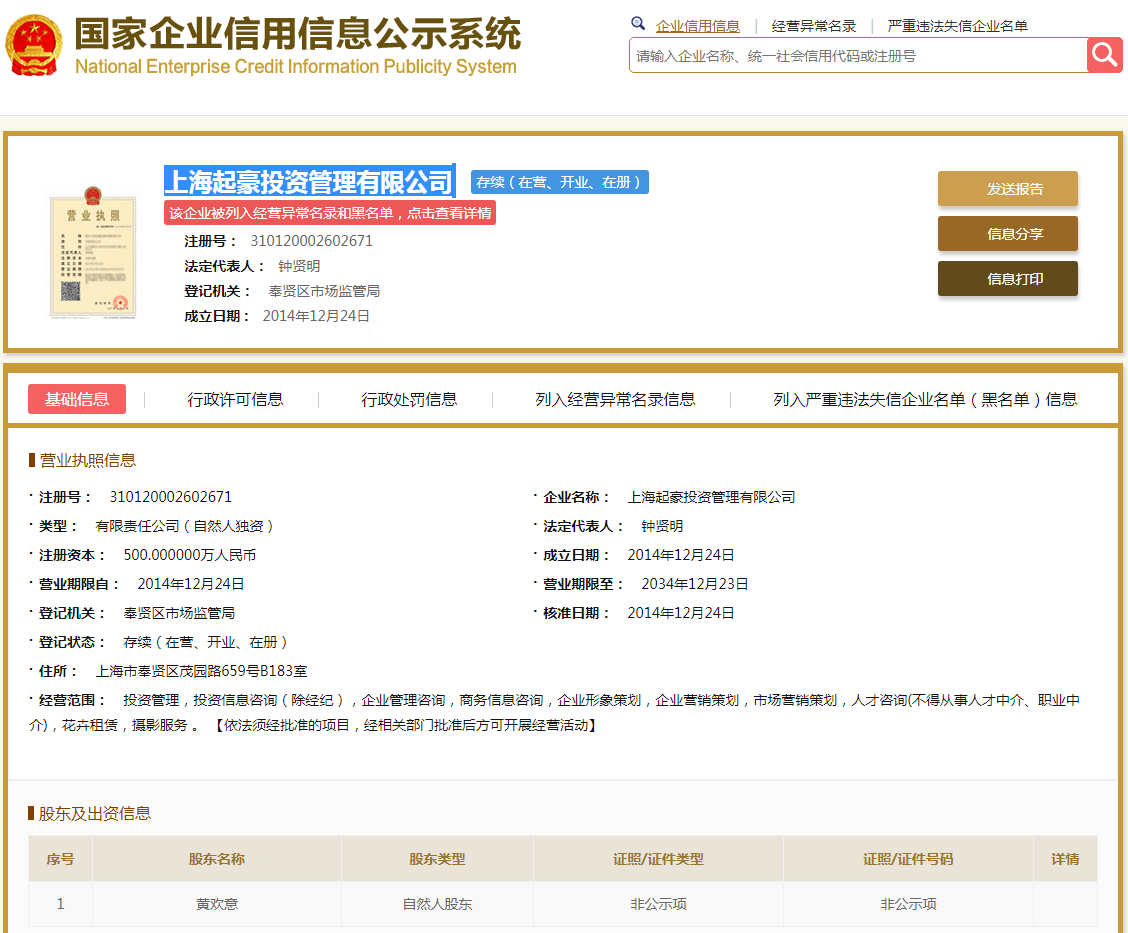Click the 存续（在营、开业、在册） status badge
The width and height of the screenshot is (1128, 933).
559,182
